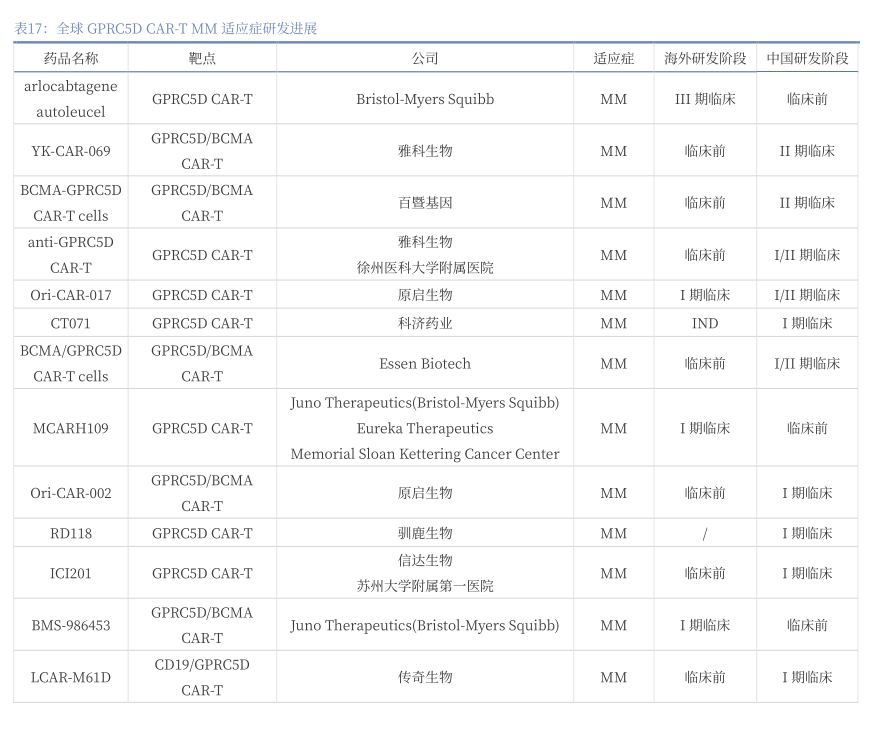
Task: Click the MCARH109 drug name cell
Action: click(x=71, y=428)
